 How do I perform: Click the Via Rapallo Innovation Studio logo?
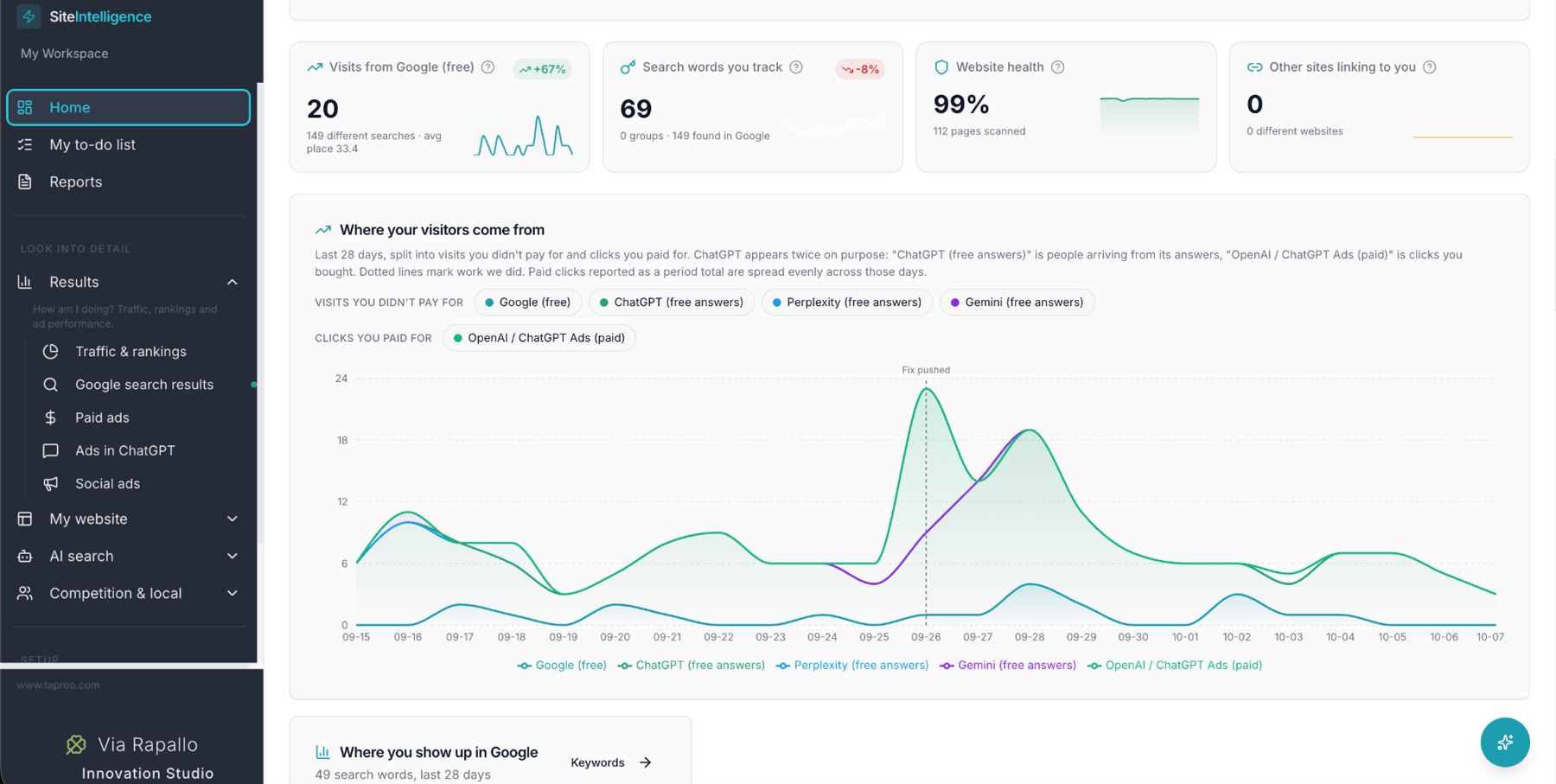140,757
